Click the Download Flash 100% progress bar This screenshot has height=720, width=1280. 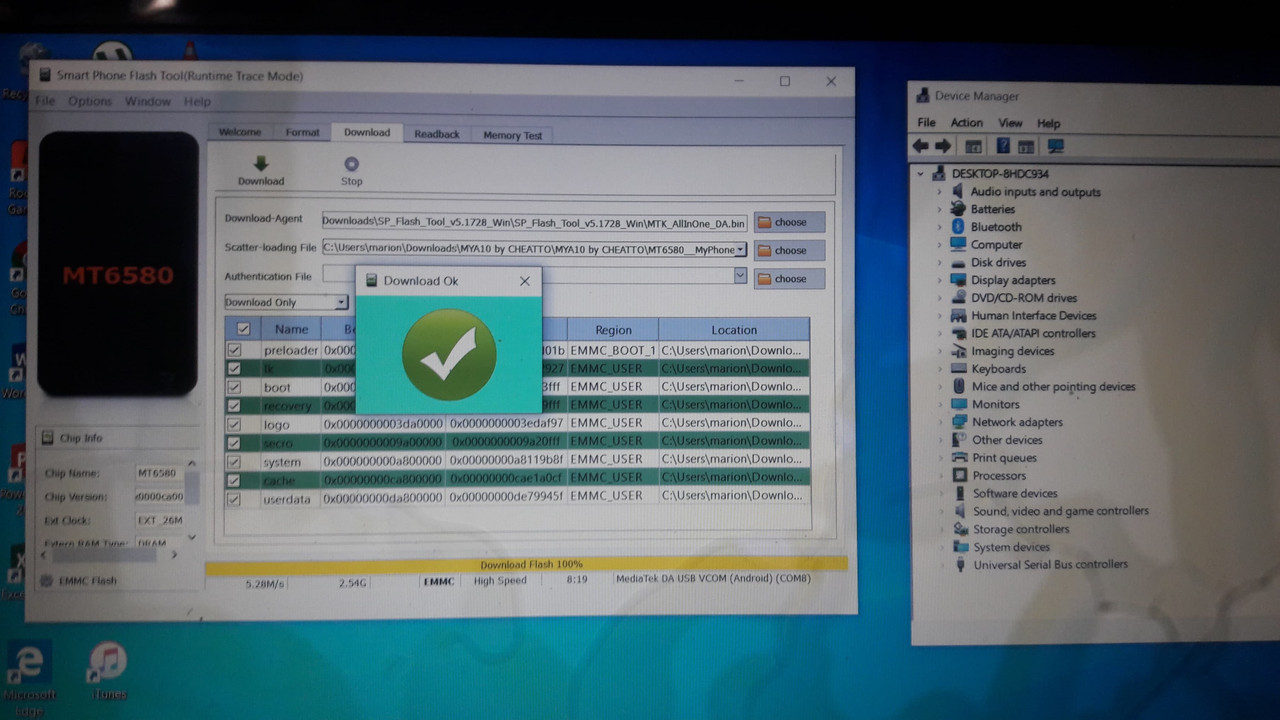[526, 564]
